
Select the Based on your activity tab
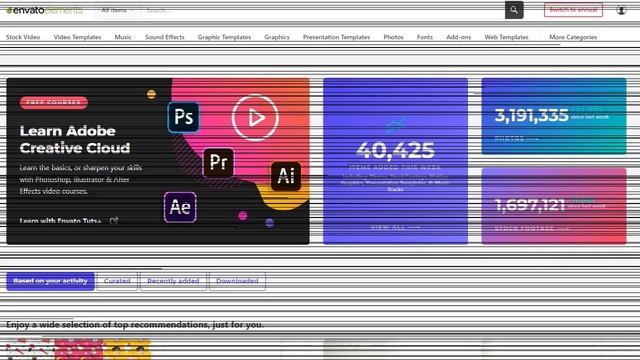[50, 281]
